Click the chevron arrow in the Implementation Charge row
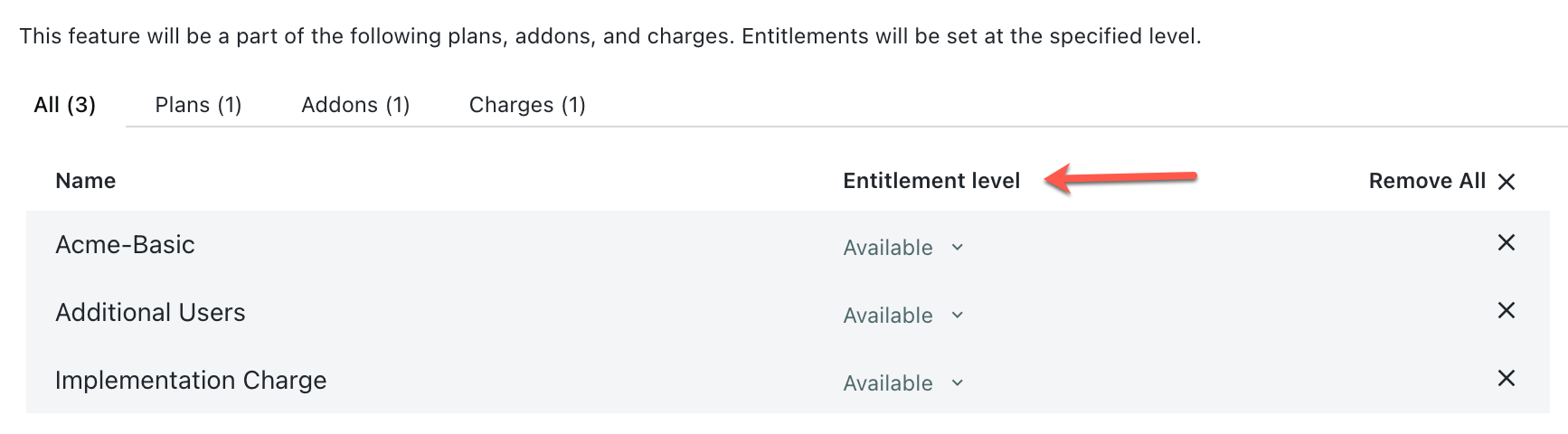 [x=958, y=383]
